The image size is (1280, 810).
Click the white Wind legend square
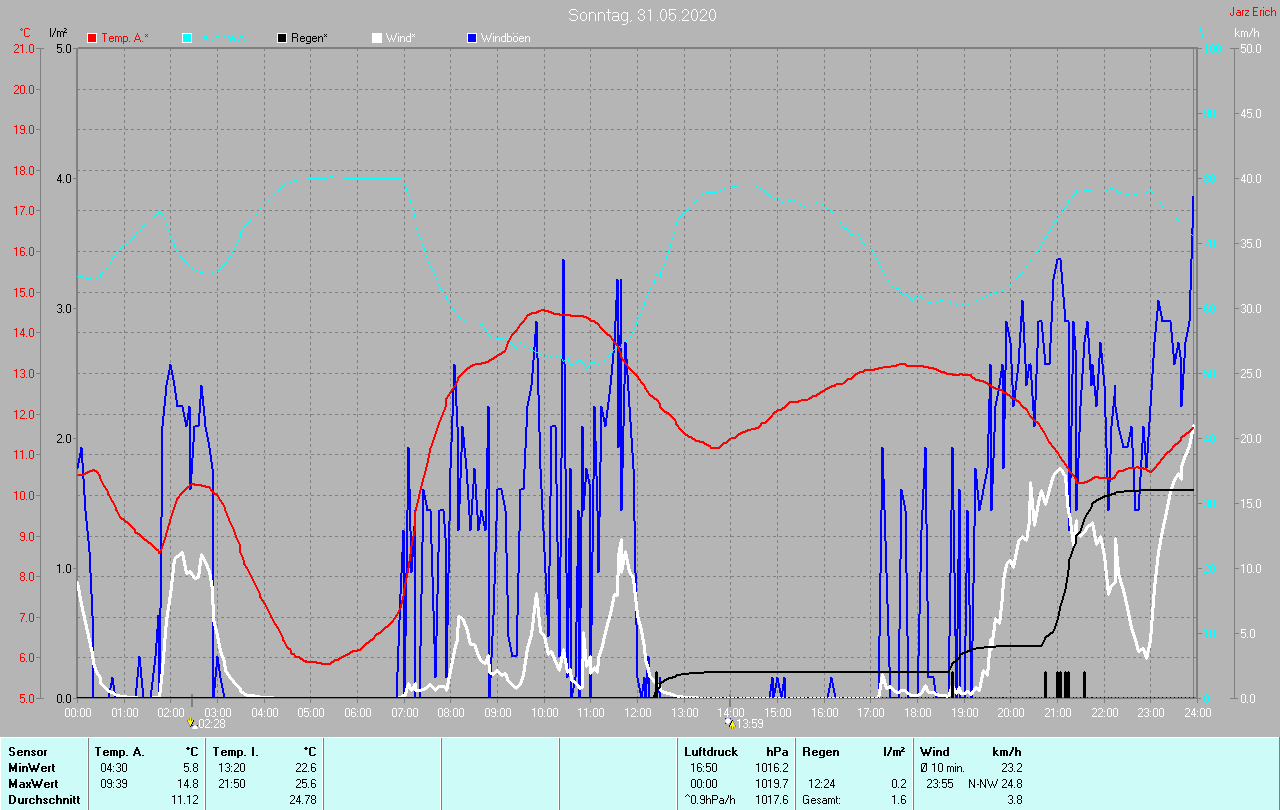point(377,38)
